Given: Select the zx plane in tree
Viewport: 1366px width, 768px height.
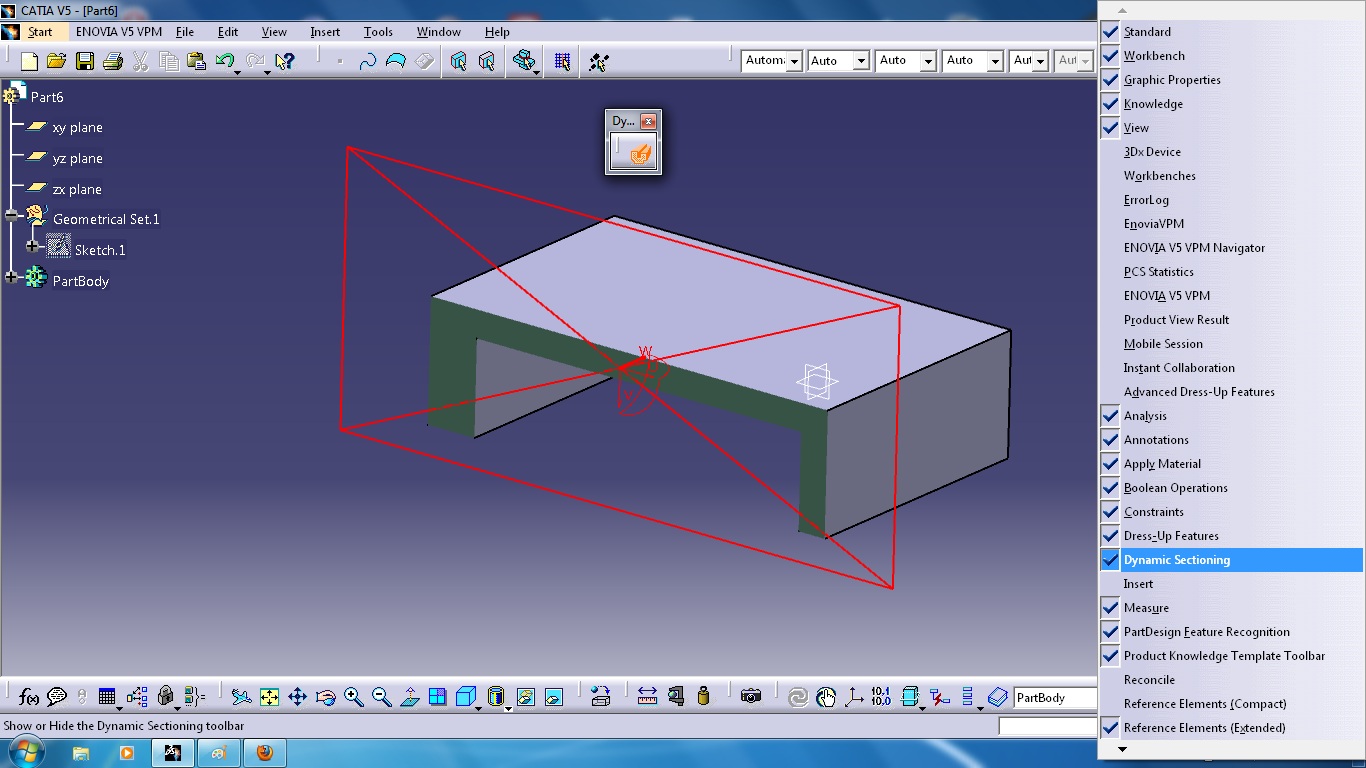Looking at the screenshot, I should click(x=77, y=190).
